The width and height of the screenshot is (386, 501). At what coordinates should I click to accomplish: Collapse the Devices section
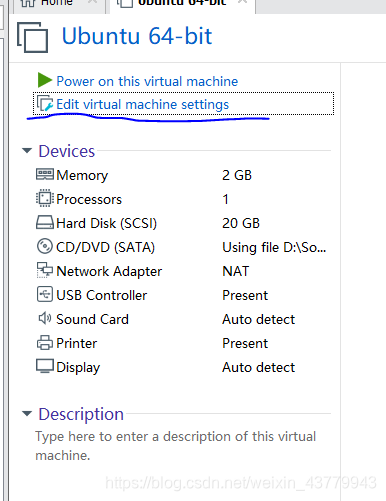coord(27,151)
